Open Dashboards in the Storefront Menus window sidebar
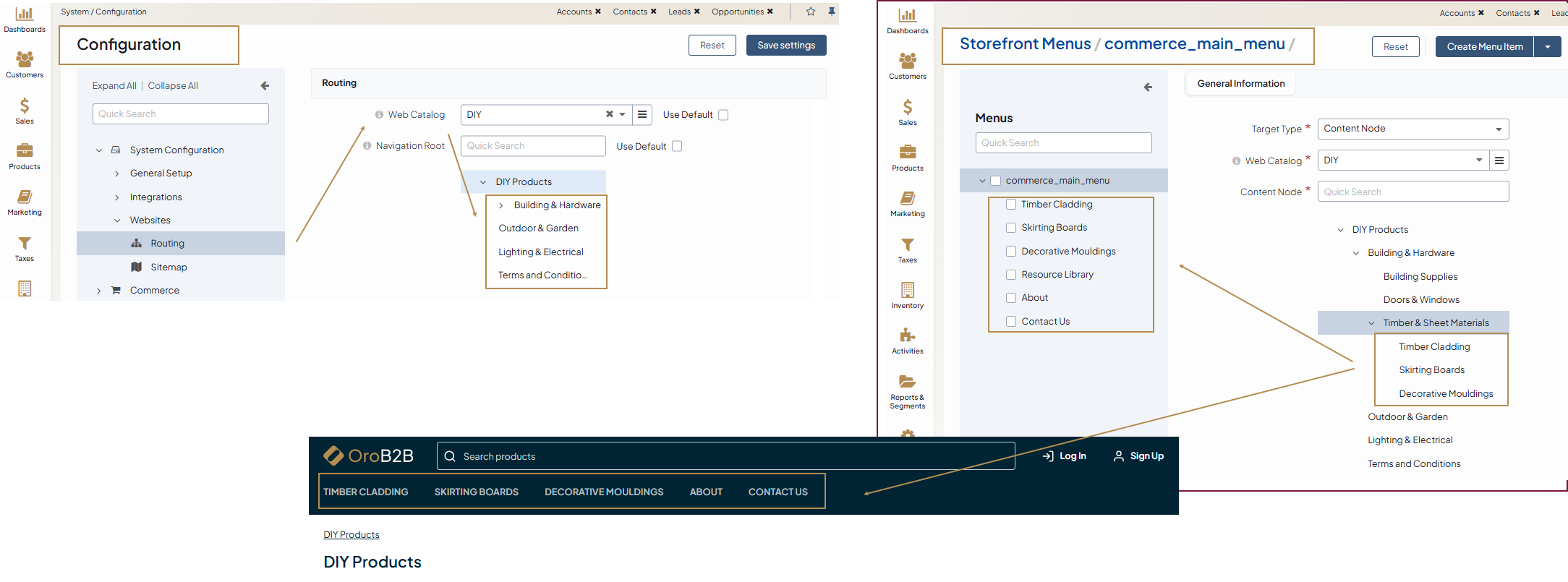Screen dimensions: 1568x582 [x=908, y=21]
